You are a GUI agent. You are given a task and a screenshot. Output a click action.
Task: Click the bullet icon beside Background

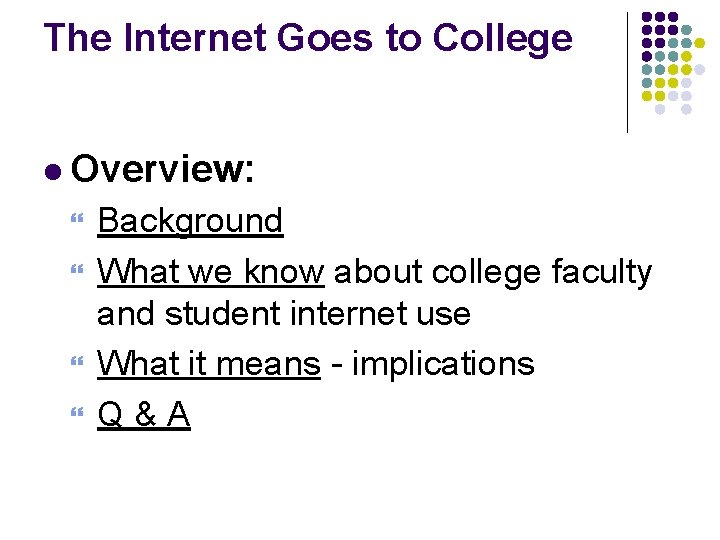click(80, 222)
